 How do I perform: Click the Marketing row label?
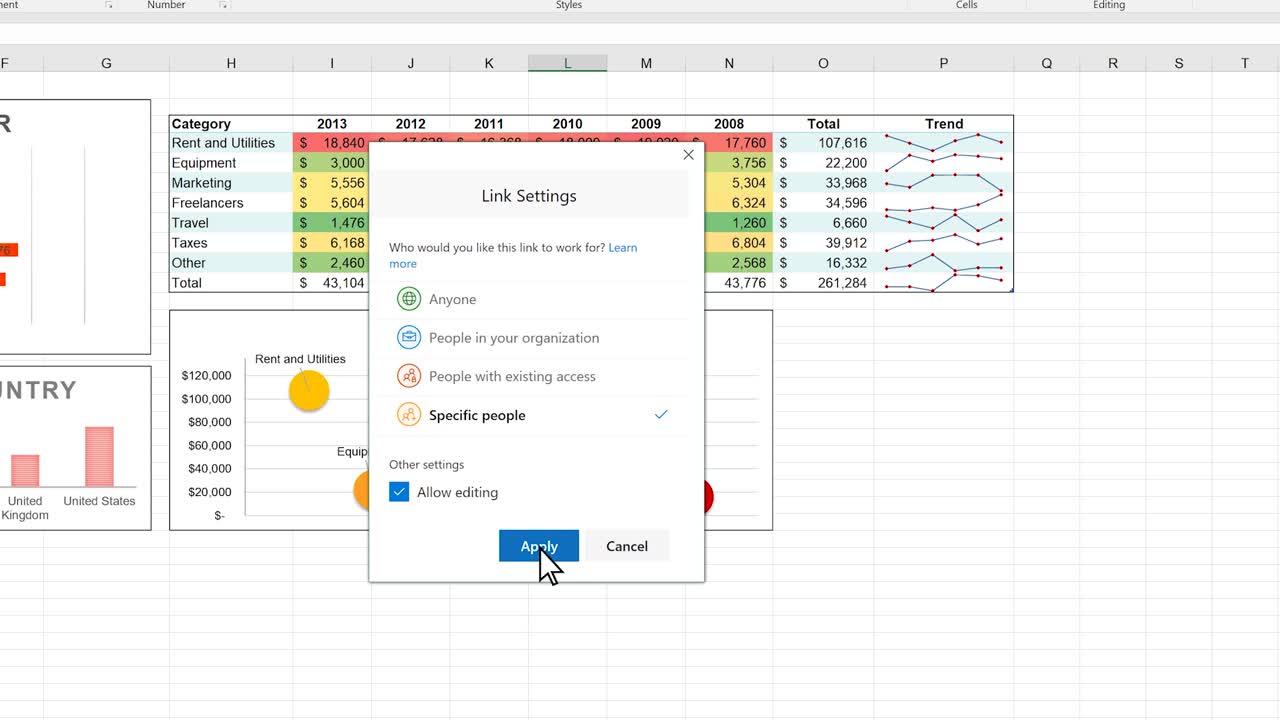coord(231,183)
